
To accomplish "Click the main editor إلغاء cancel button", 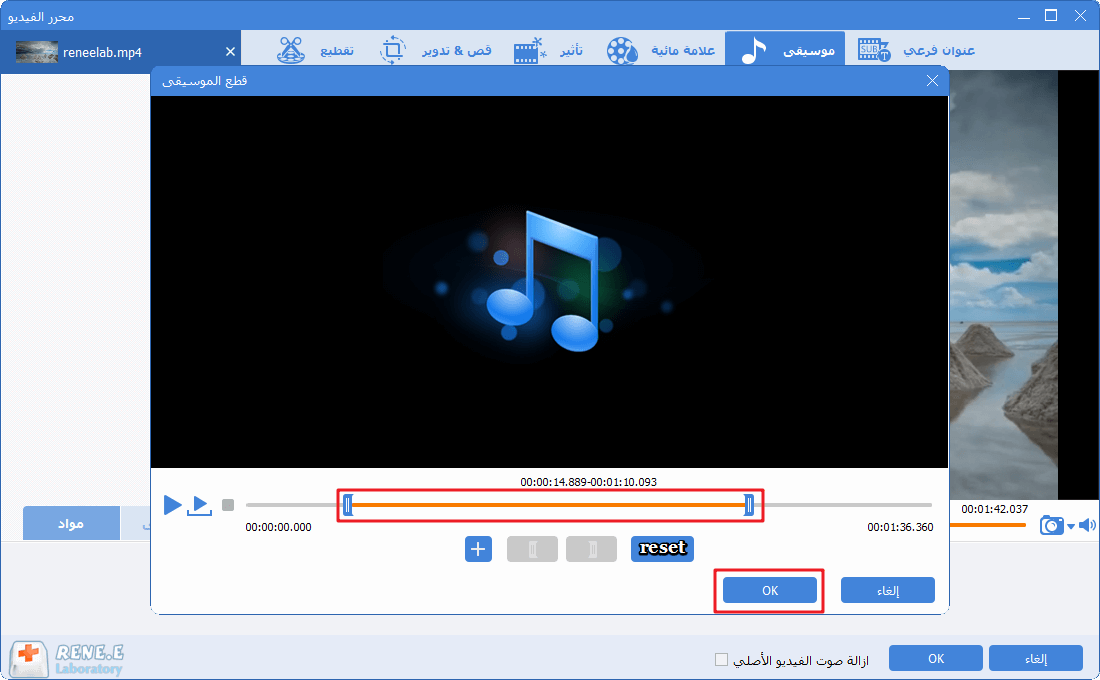I will pos(1036,658).
